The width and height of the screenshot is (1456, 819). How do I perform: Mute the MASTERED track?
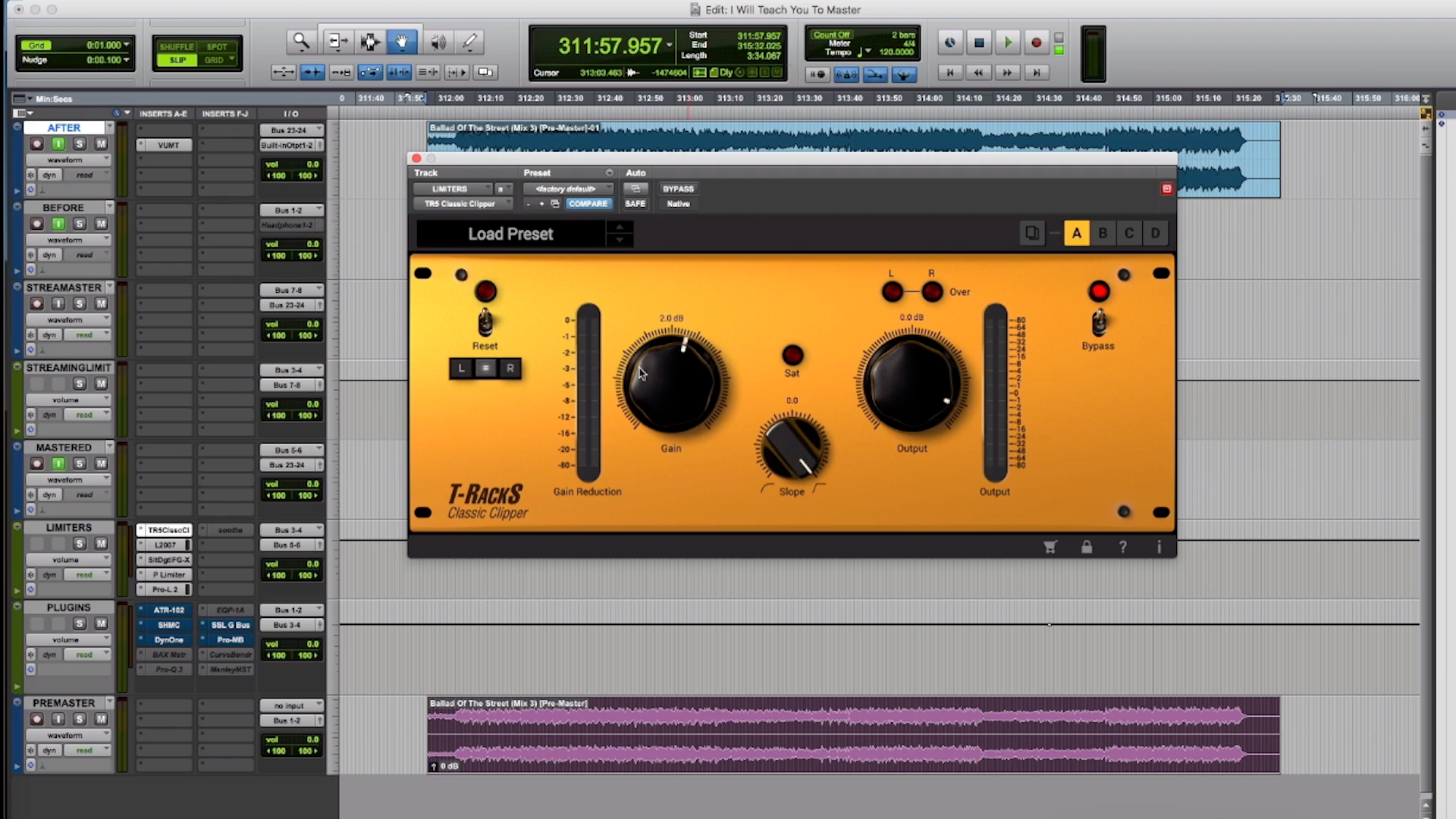[x=101, y=463]
